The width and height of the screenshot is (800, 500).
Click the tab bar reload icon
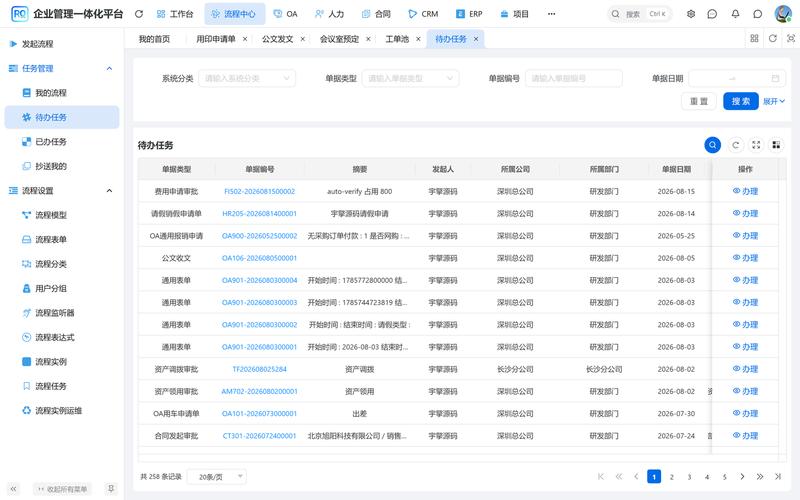(772, 38)
